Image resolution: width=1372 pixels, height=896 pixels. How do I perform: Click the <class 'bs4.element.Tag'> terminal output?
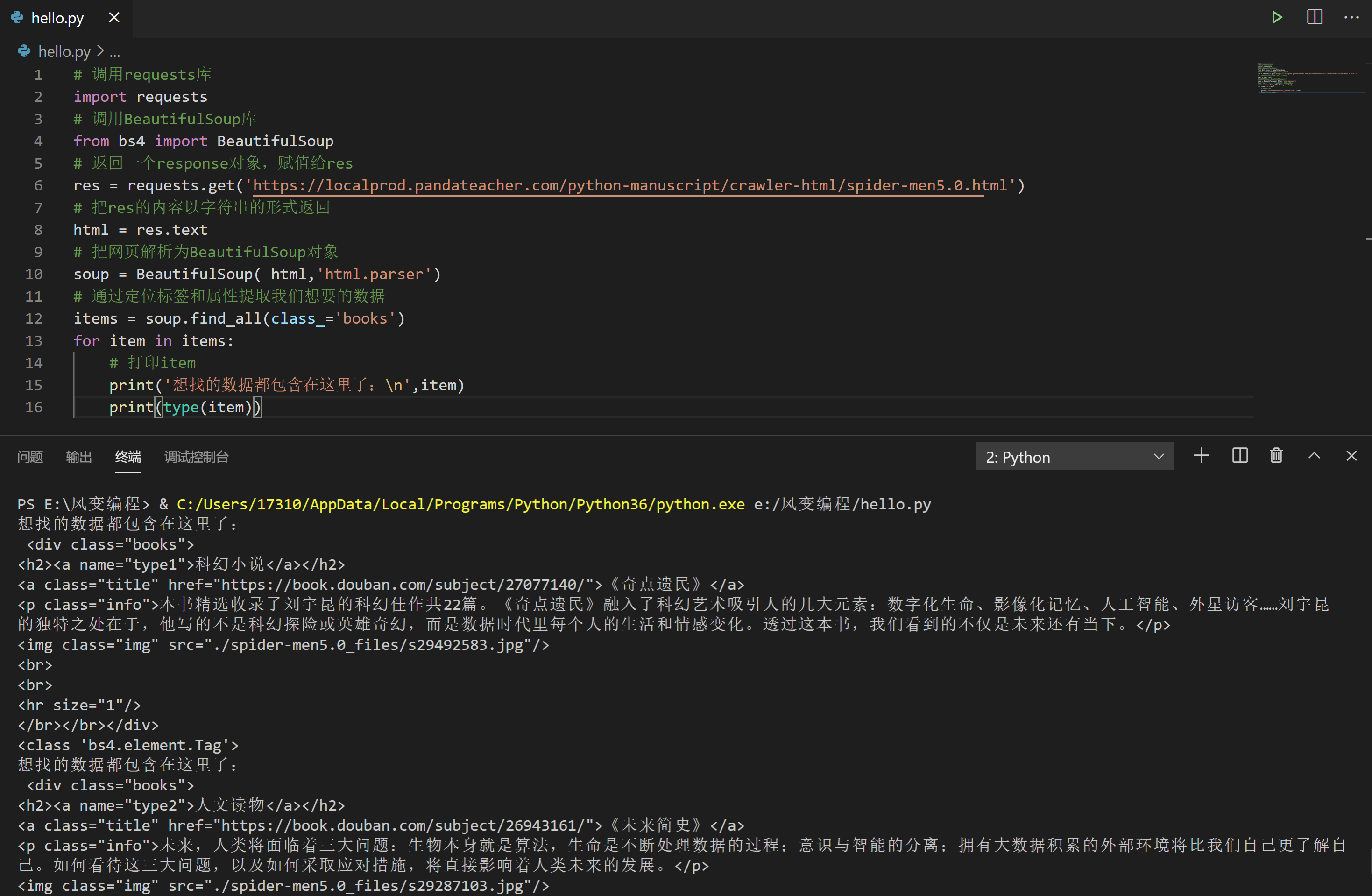(128, 746)
